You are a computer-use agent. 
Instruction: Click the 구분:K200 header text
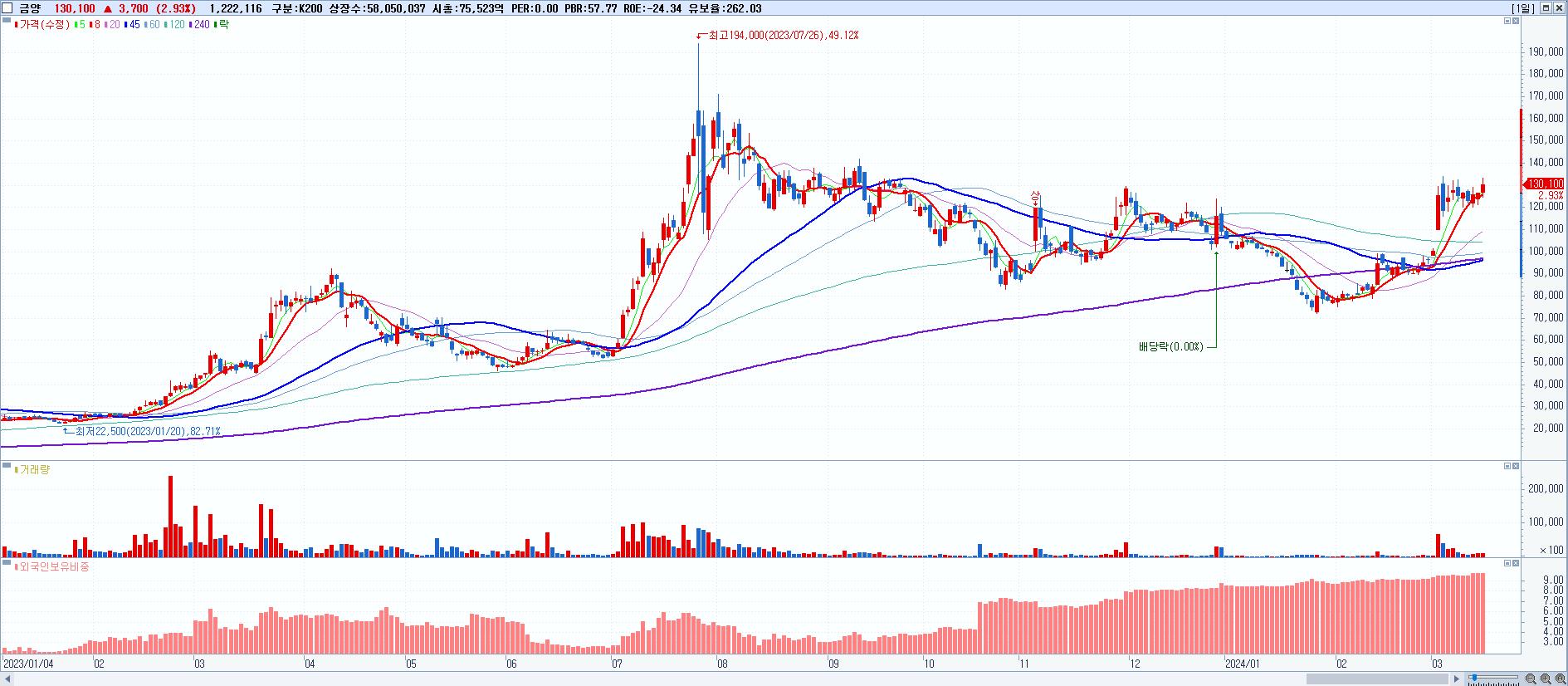pos(297,8)
